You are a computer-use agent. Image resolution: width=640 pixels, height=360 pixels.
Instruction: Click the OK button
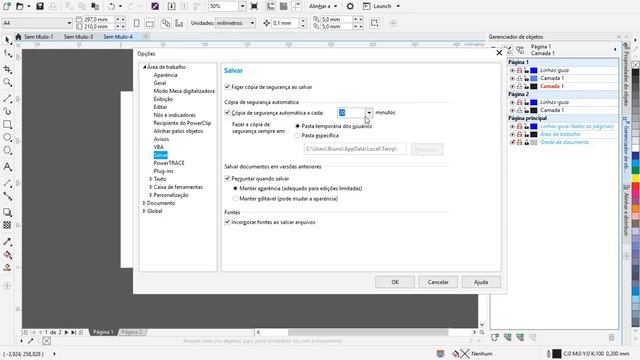click(x=395, y=282)
